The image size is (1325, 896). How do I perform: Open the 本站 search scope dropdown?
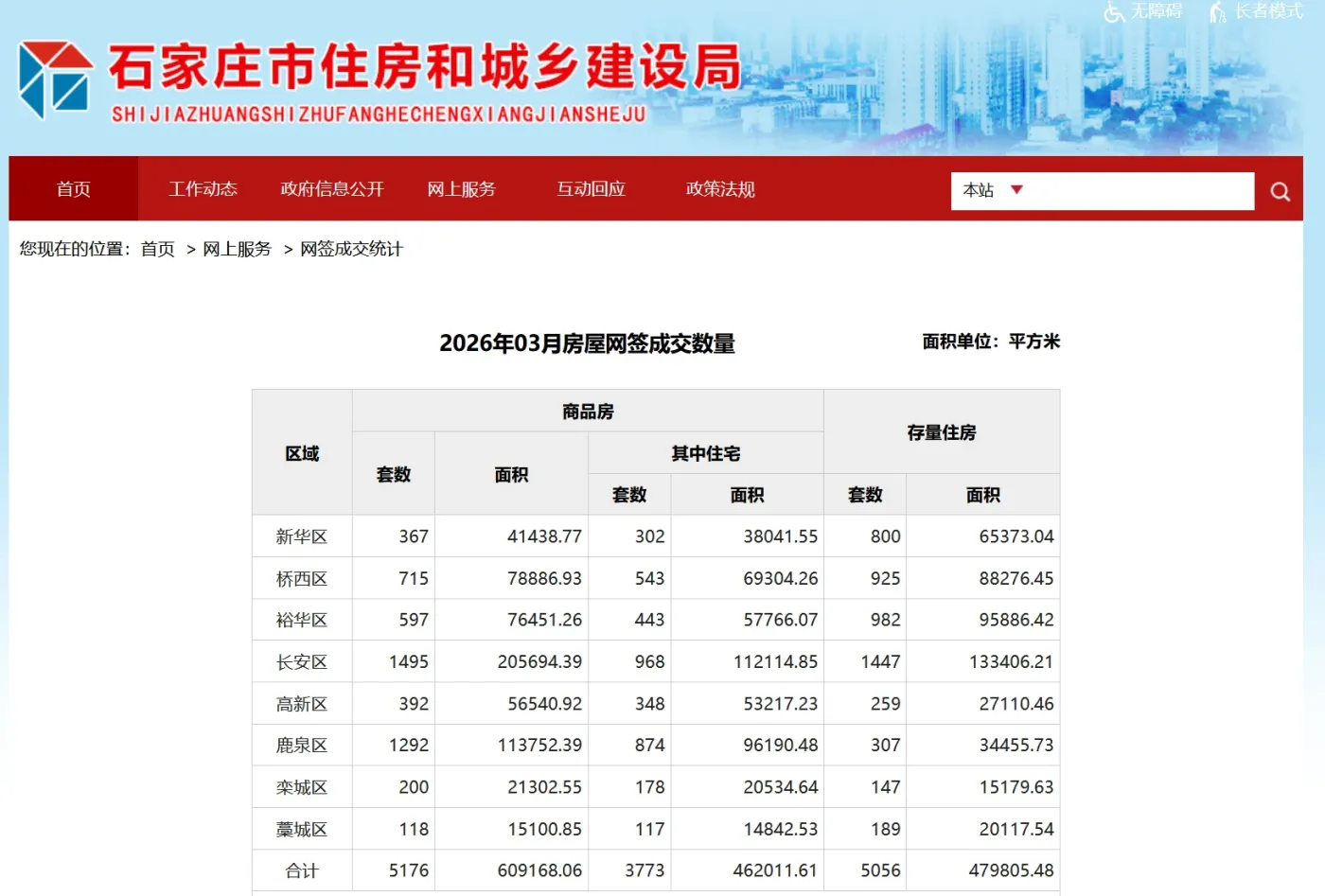pos(993,190)
